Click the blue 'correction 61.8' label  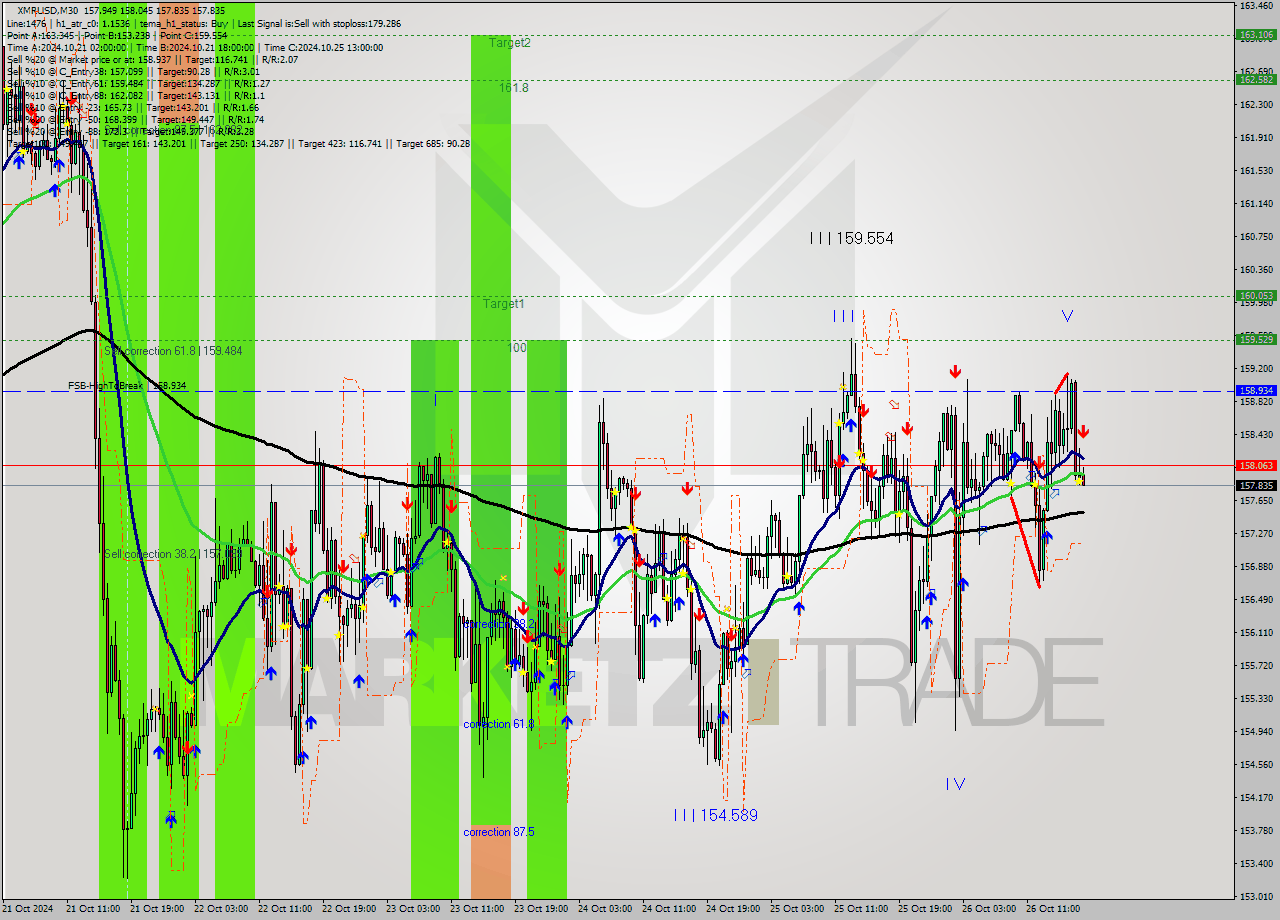[x=498, y=724]
